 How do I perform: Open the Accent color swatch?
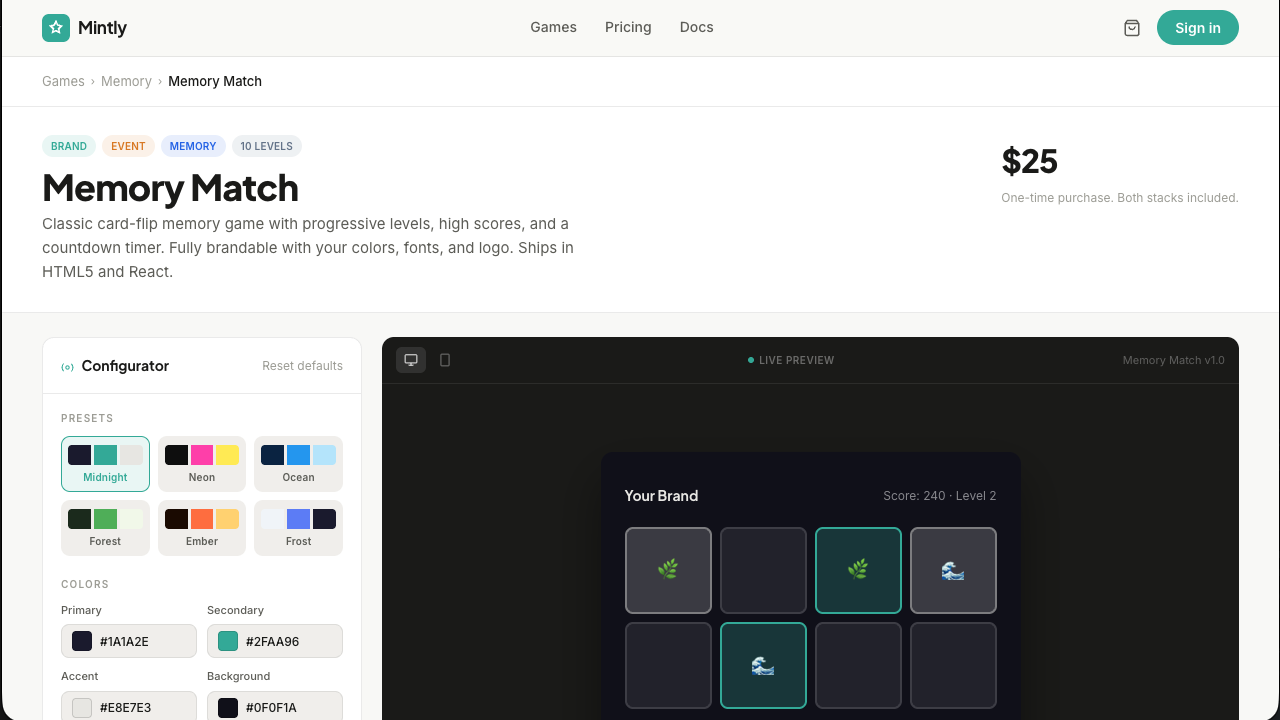[x=82, y=707]
